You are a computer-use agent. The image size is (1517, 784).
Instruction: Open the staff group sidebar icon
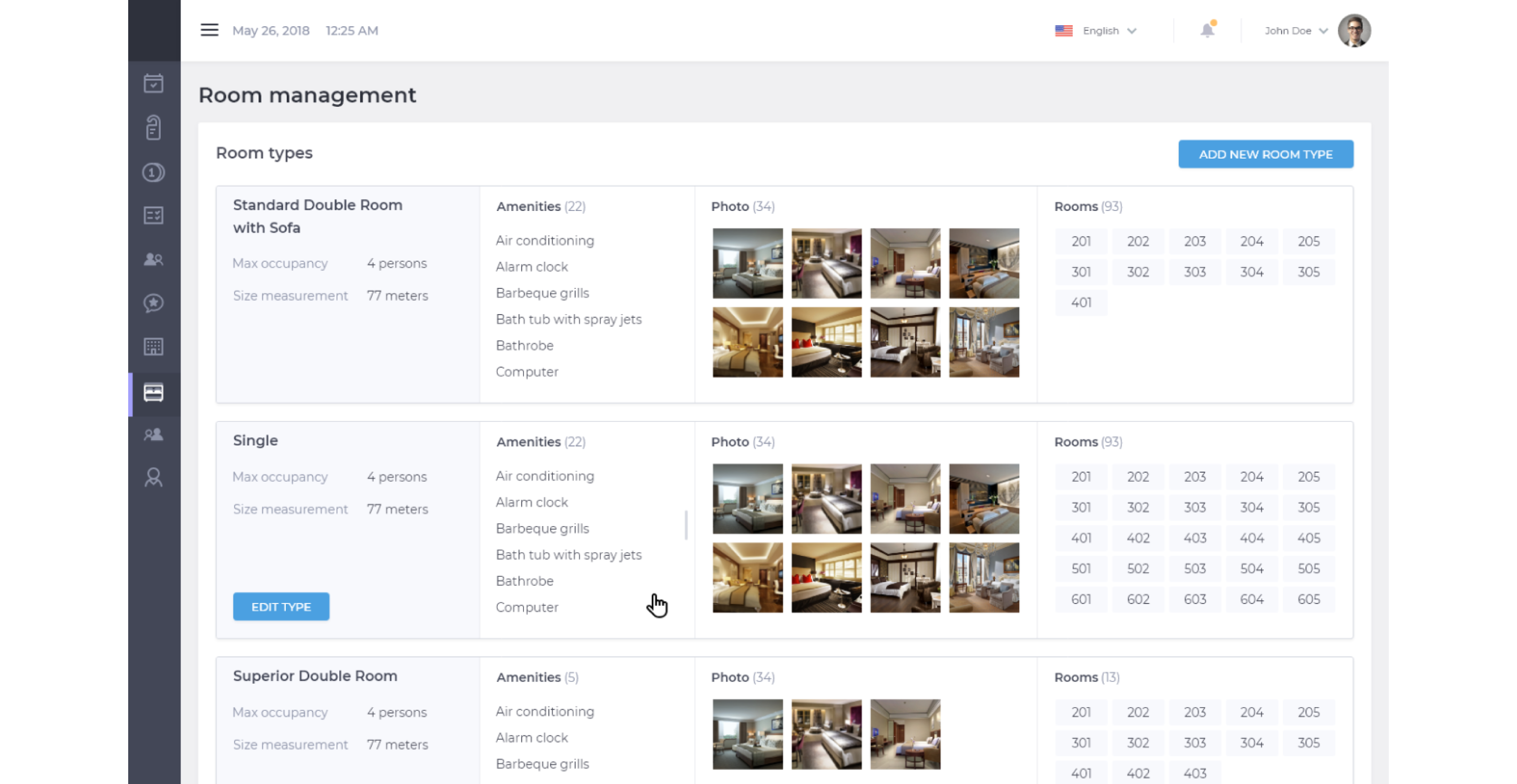[153, 434]
